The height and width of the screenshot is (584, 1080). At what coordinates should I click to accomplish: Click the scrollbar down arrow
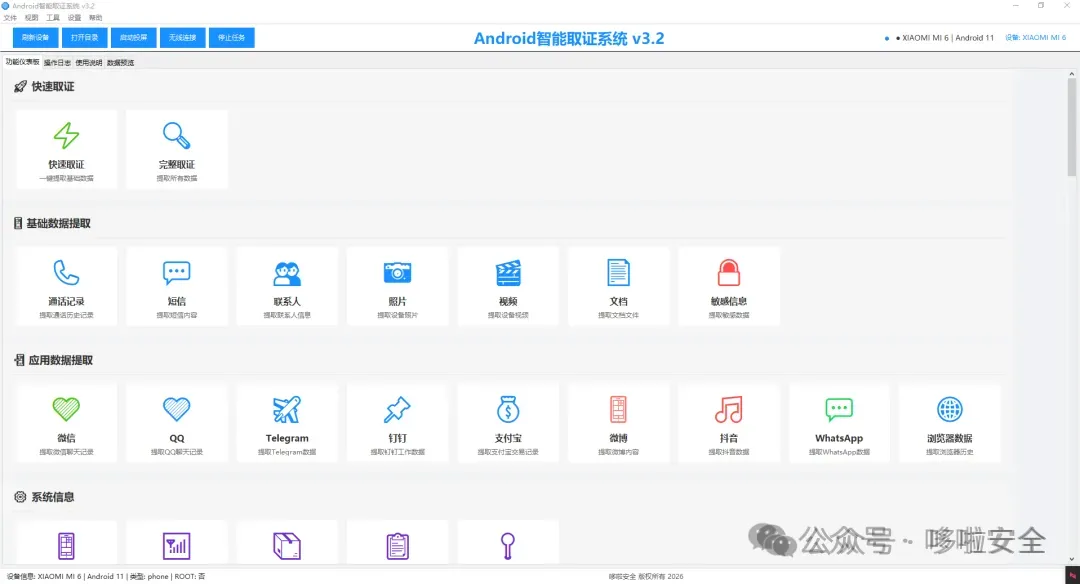click(x=1072, y=559)
